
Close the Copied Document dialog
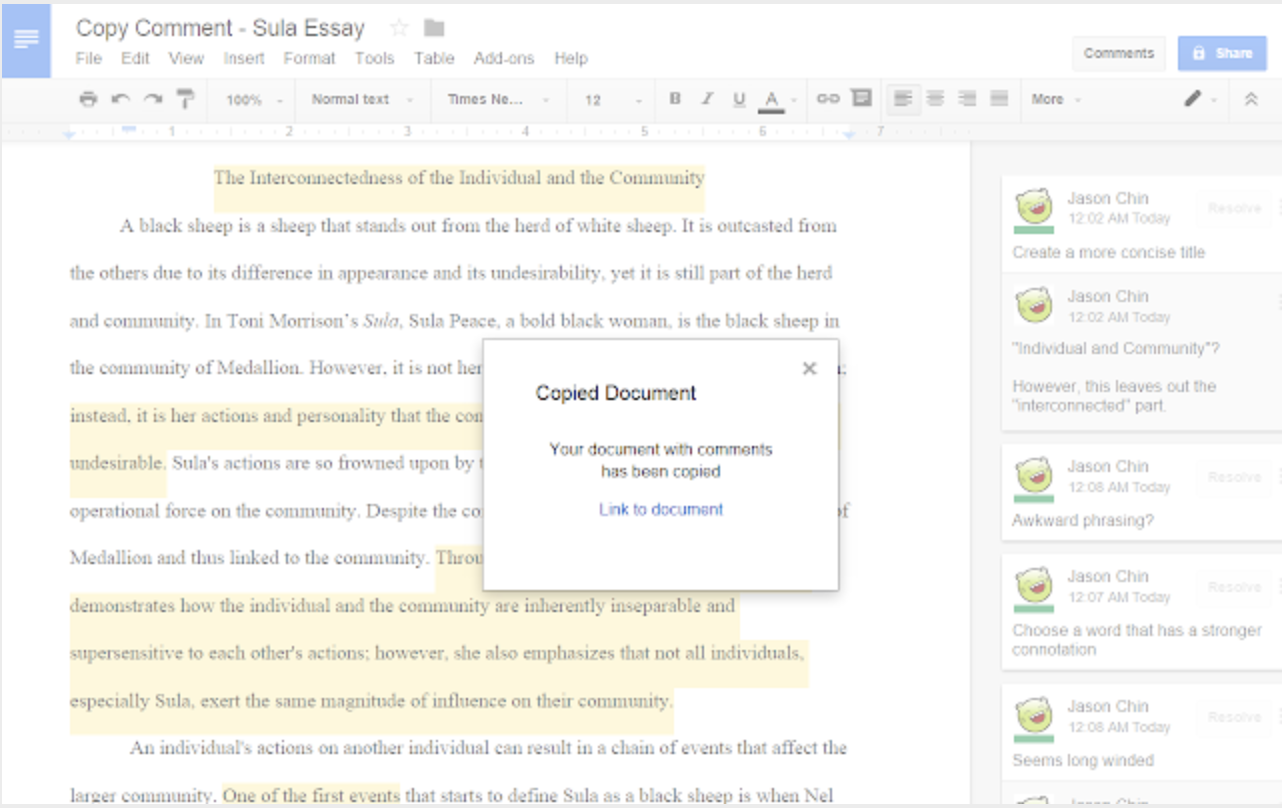pos(810,368)
